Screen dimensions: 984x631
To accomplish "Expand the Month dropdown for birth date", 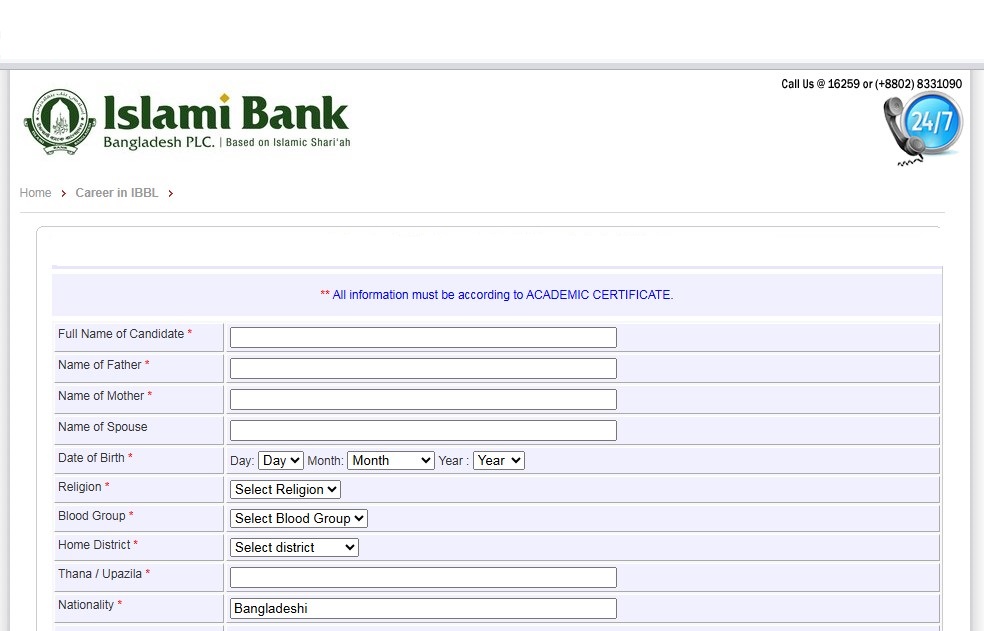I will (391, 461).
